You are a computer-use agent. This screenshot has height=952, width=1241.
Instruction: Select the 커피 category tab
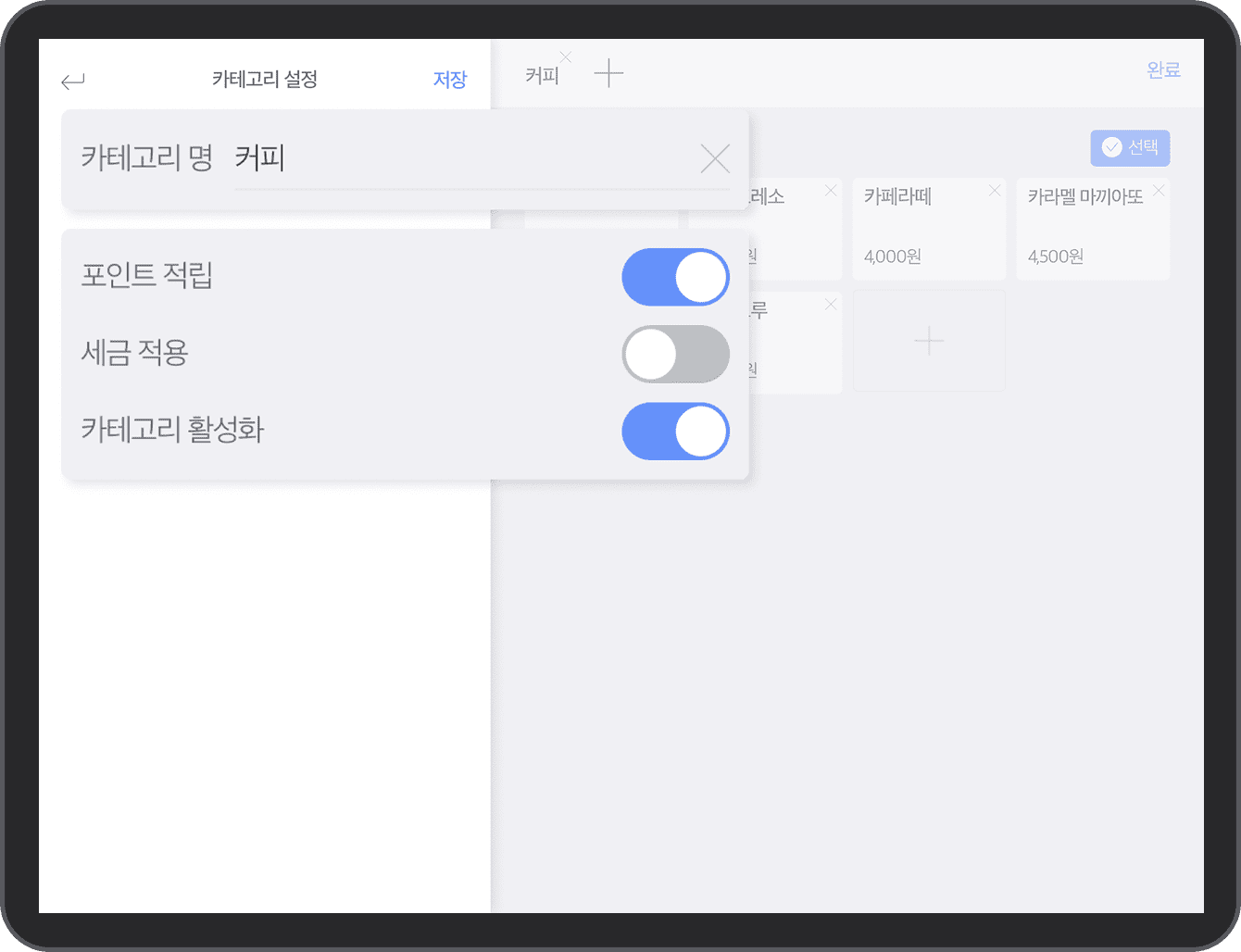click(x=542, y=76)
